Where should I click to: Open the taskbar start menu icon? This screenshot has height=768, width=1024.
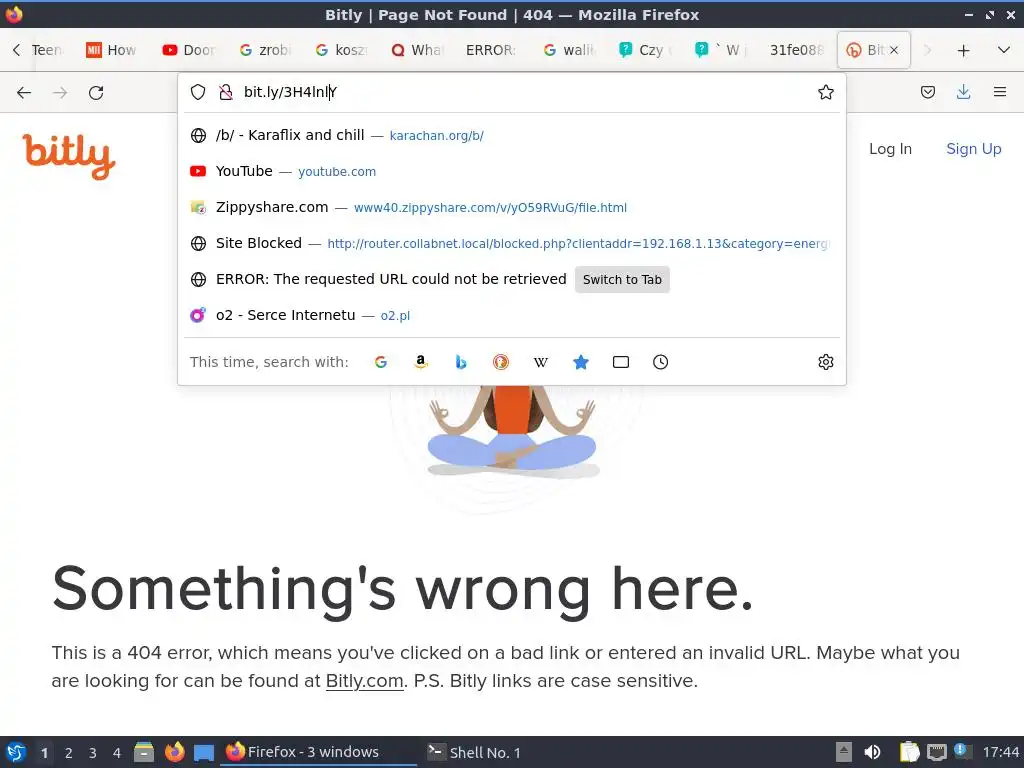tap(16, 752)
